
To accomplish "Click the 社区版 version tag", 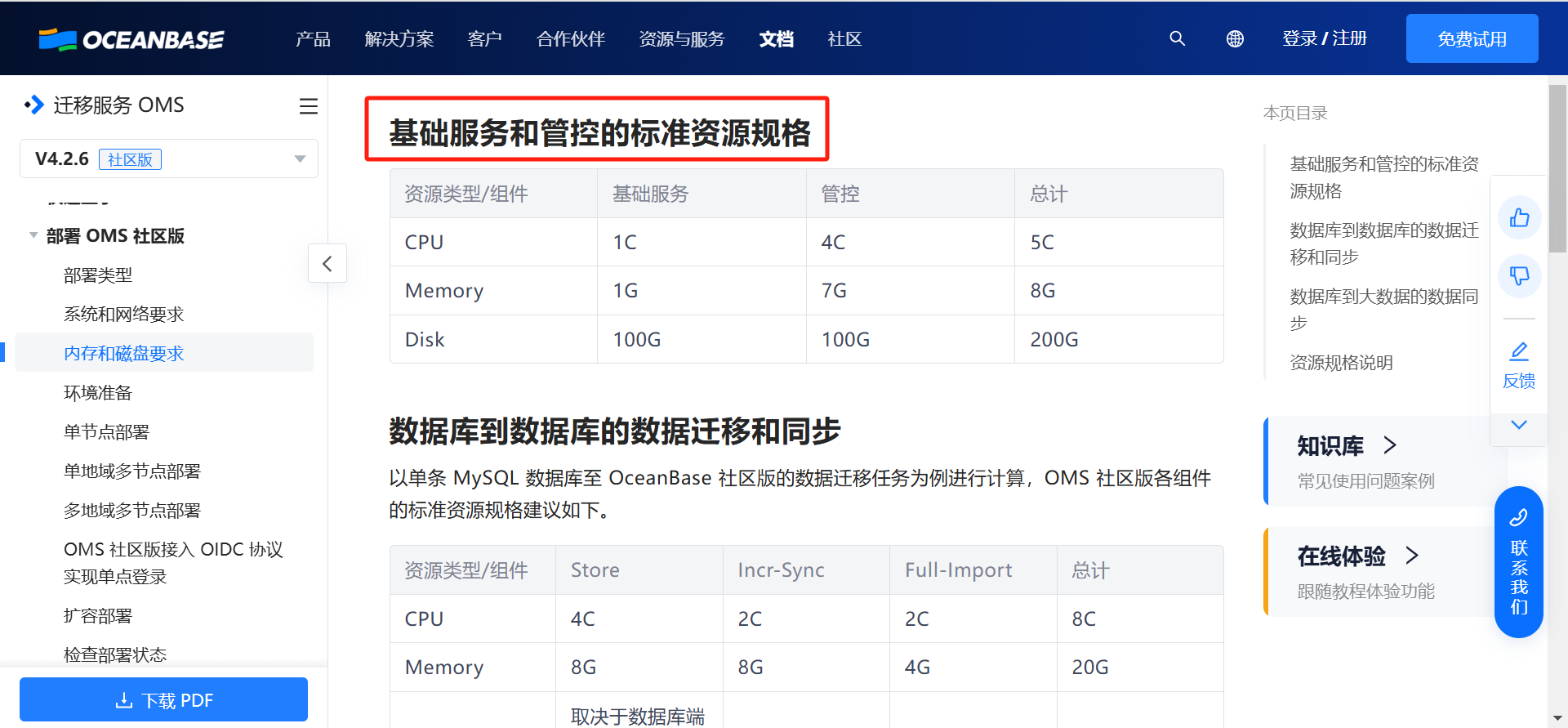I will click(130, 159).
